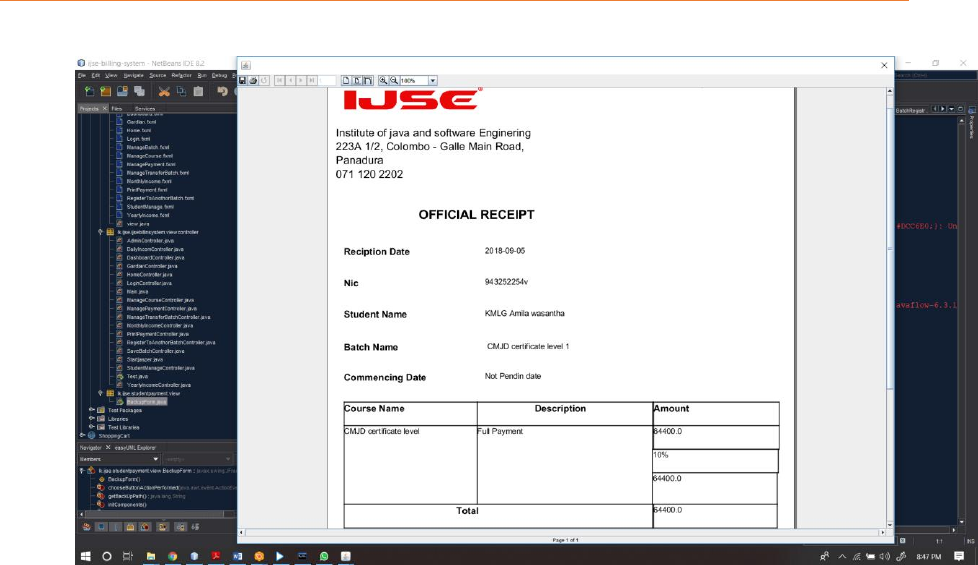Print the receipt using the printer icon
The width and height of the screenshot is (978, 565).
click(253, 80)
